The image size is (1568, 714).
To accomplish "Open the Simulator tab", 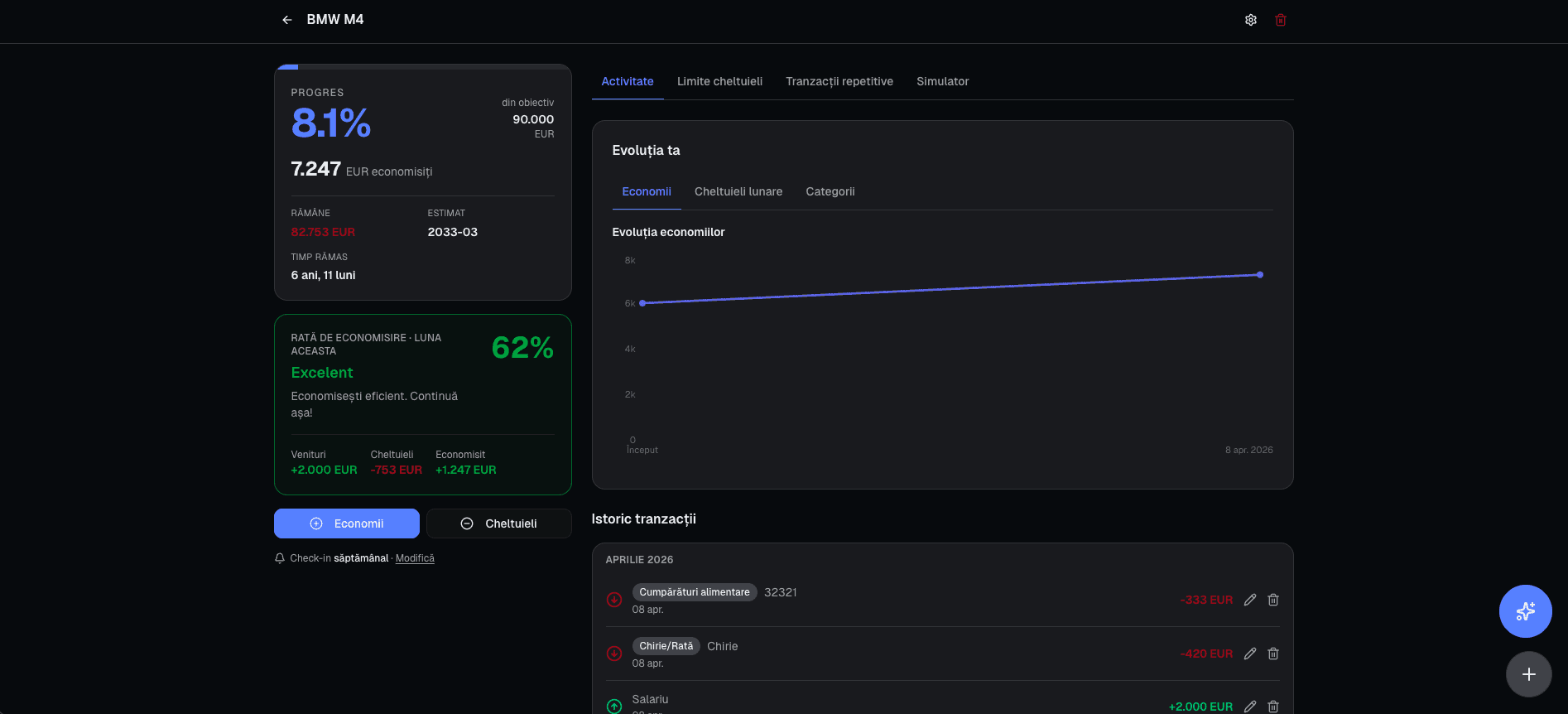I will tap(942, 81).
